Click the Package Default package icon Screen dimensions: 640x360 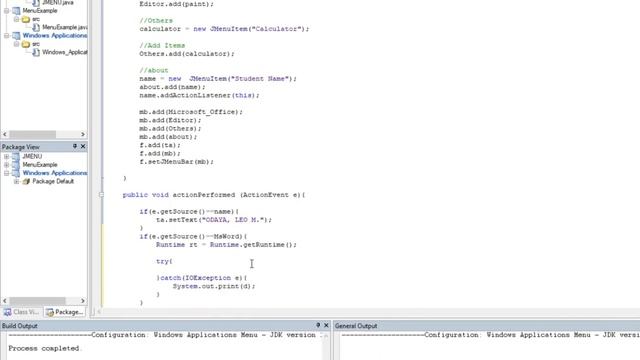click(x=26, y=181)
